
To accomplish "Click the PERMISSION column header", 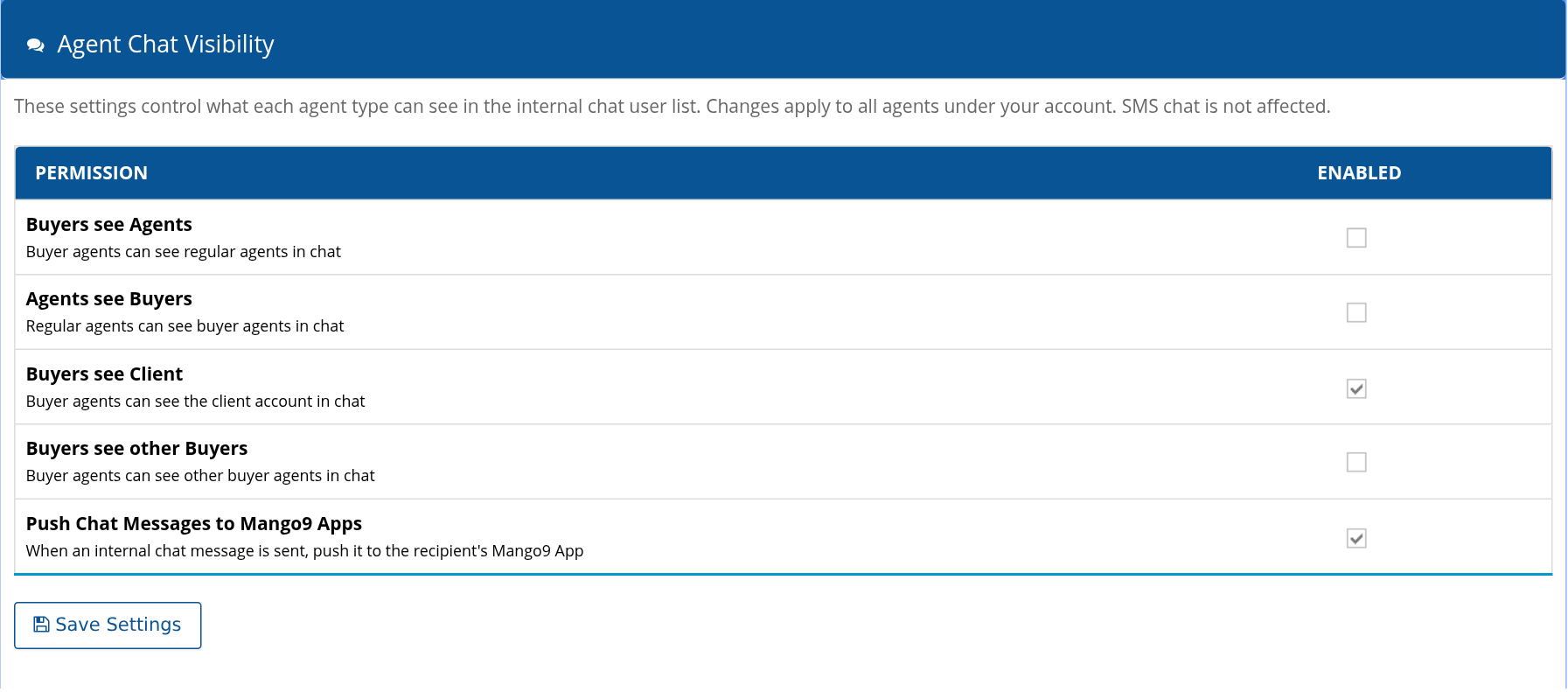I will pos(91,173).
